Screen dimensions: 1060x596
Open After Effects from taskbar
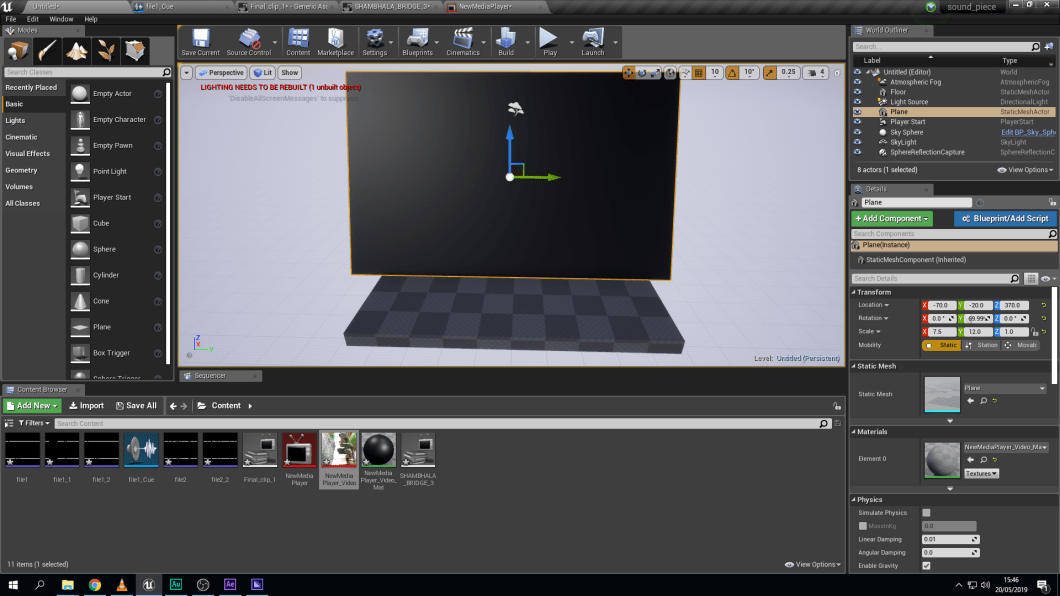point(230,585)
